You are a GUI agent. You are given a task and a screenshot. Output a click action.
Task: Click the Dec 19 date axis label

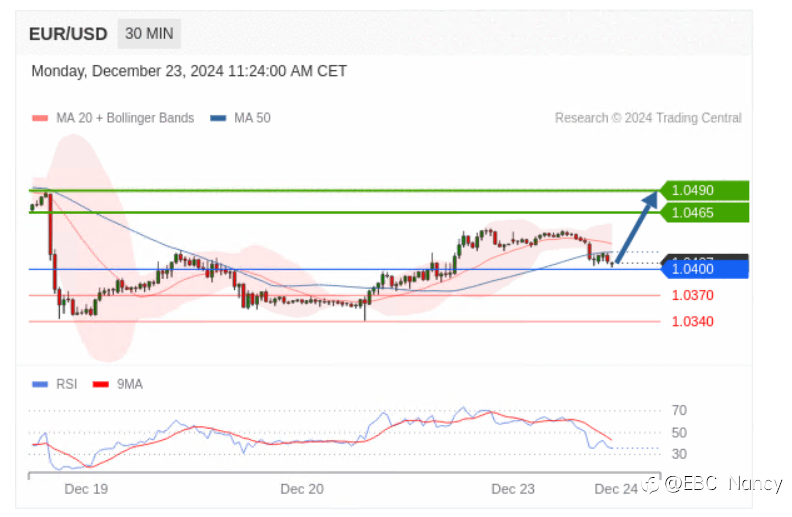tap(86, 489)
